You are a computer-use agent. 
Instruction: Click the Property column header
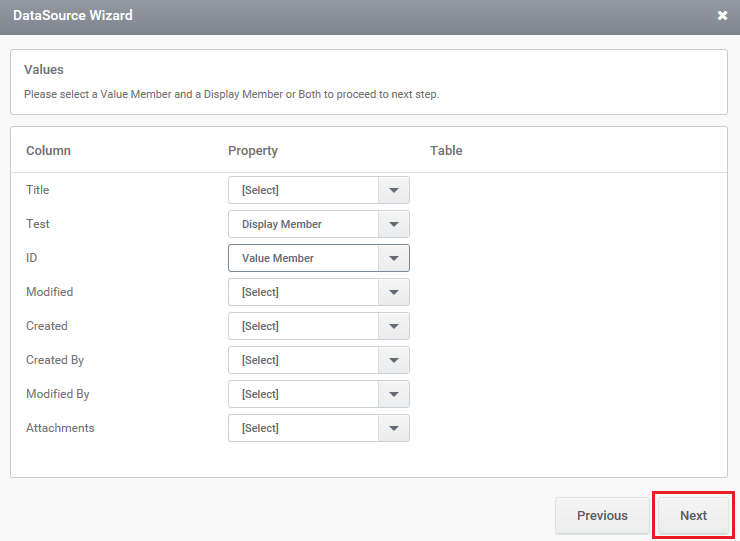pyautogui.click(x=252, y=151)
